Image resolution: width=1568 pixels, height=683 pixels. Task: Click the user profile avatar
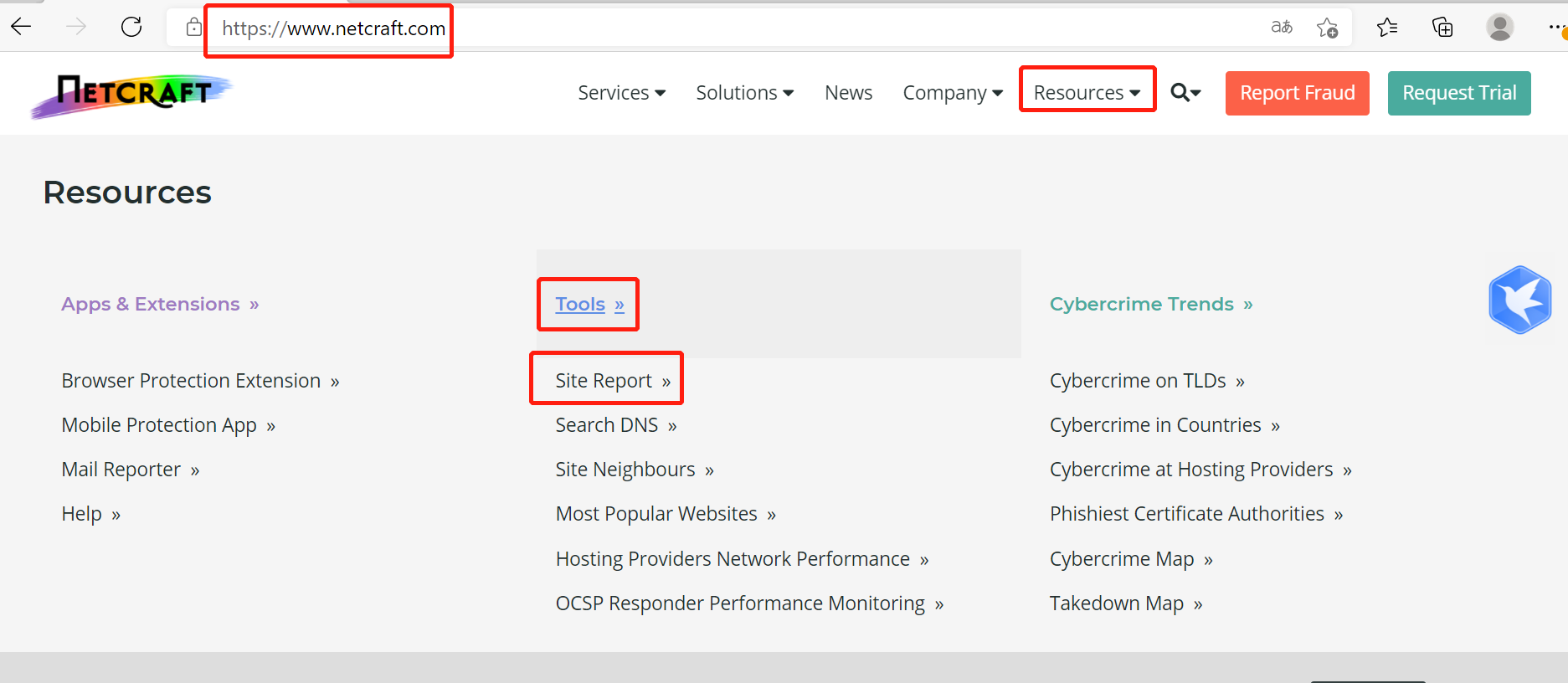1499,28
